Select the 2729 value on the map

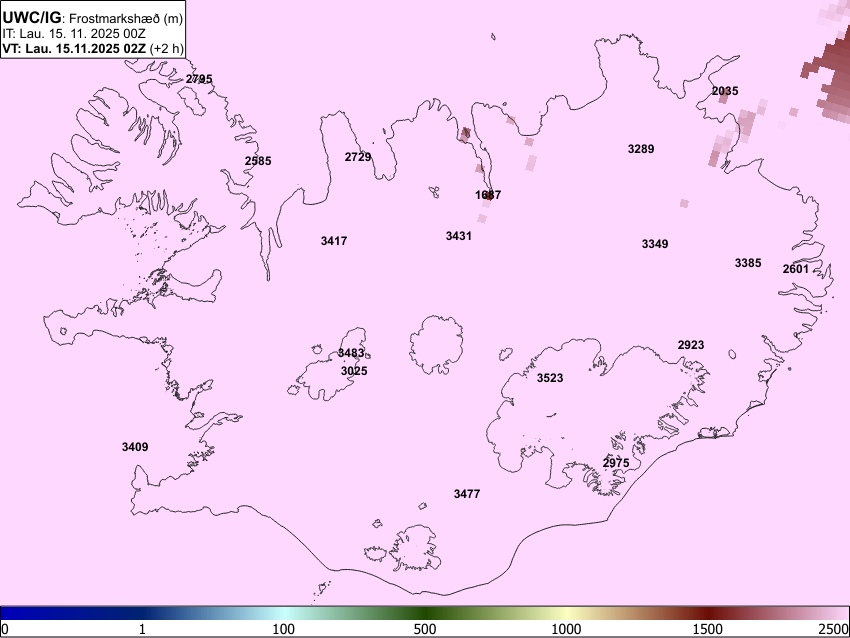coord(358,157)
